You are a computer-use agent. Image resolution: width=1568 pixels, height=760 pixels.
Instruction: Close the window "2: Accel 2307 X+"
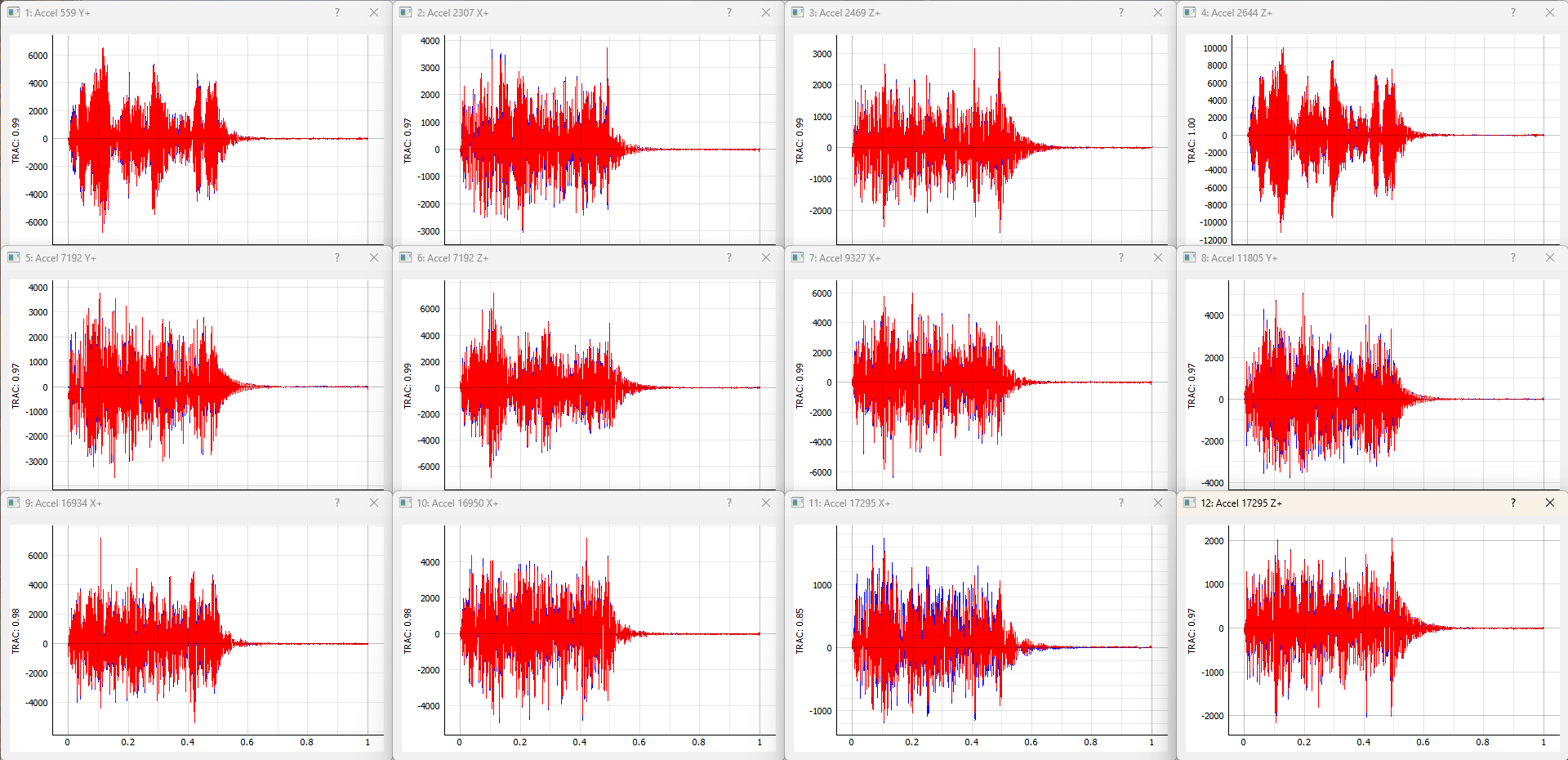coord(765,12)
